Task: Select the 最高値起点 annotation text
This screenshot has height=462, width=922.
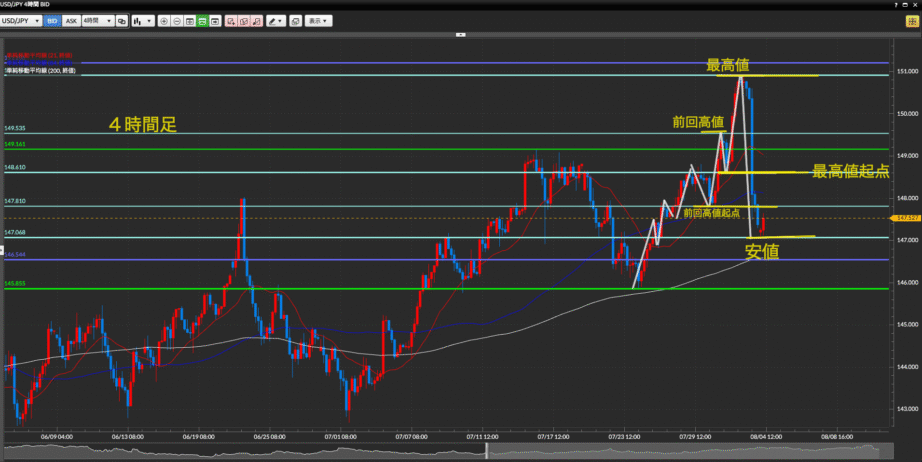Action: point(850,172)
